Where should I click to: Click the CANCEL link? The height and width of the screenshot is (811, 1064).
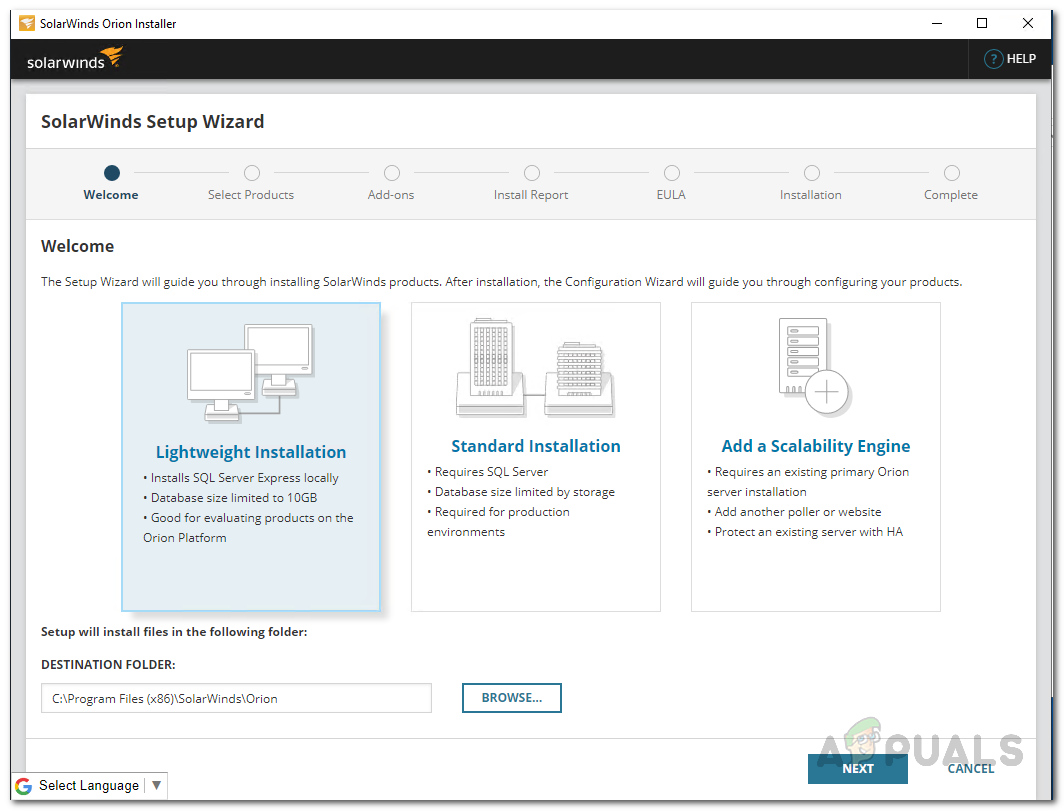[970, 769]
